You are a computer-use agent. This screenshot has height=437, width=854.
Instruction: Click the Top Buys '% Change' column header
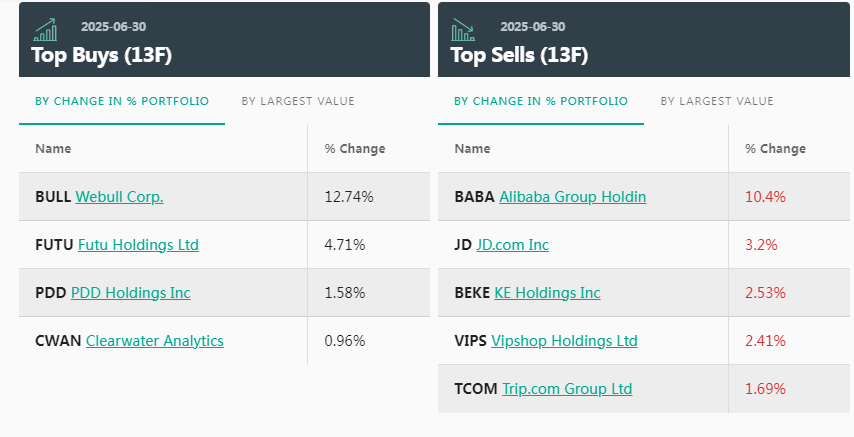click(x=355, y=149)
